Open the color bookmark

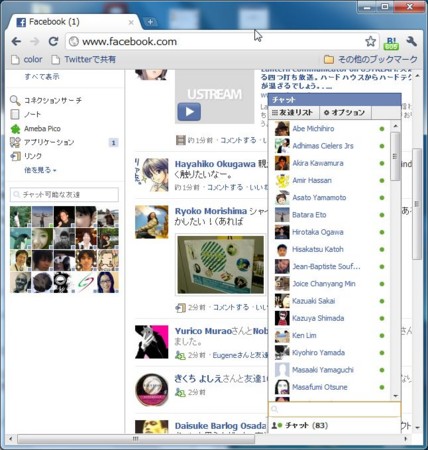coord(27,60)
